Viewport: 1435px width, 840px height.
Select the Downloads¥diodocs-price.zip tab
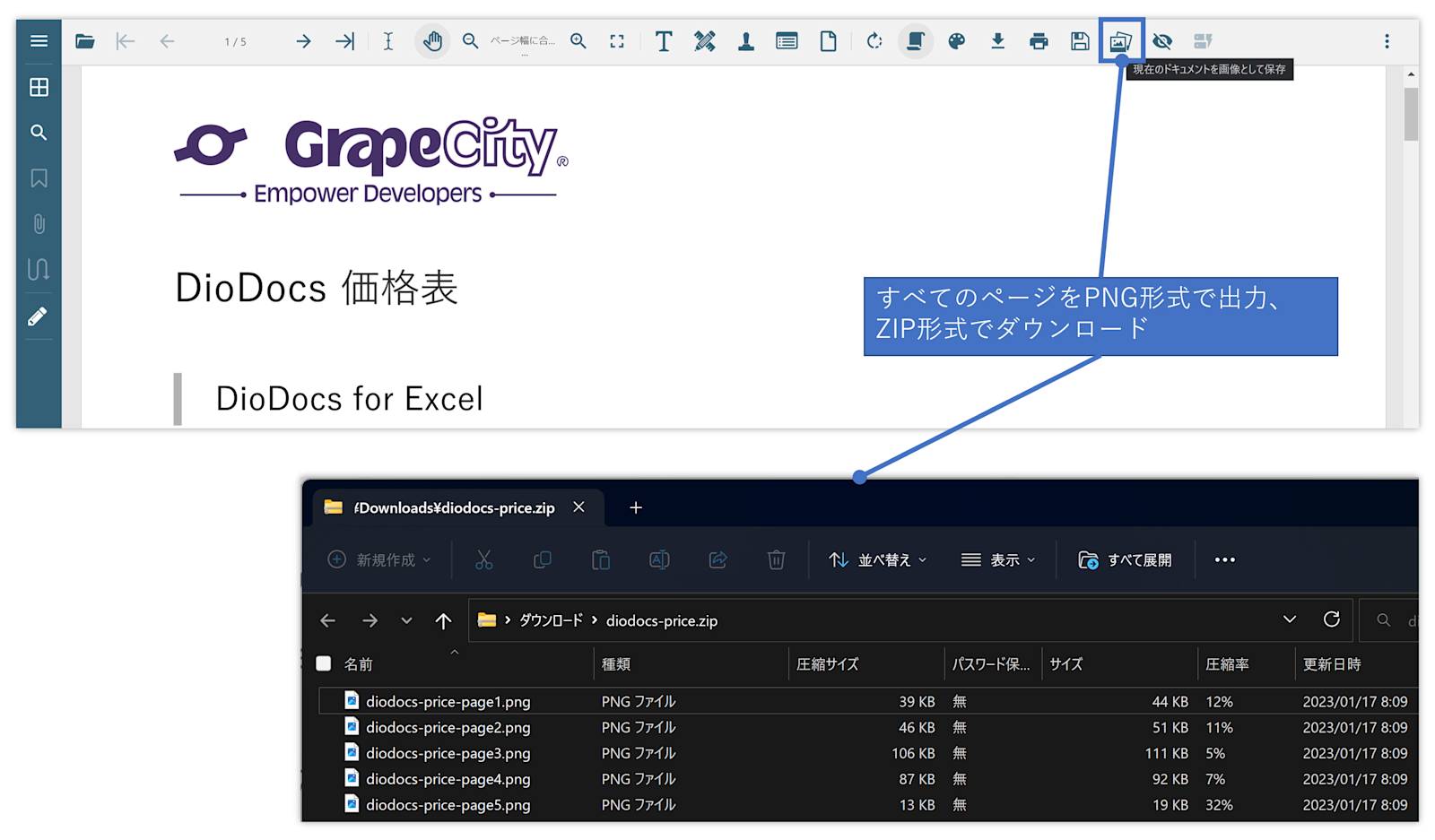(x=459, y=507)
